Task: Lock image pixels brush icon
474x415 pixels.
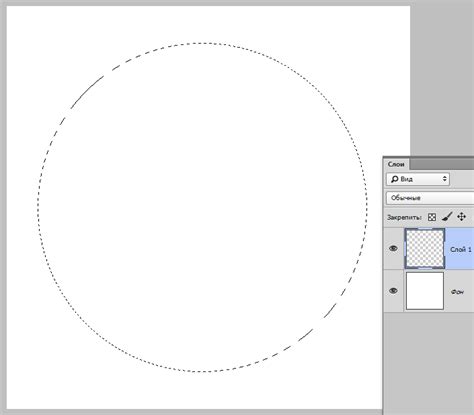Action: [x=447, y=217]
